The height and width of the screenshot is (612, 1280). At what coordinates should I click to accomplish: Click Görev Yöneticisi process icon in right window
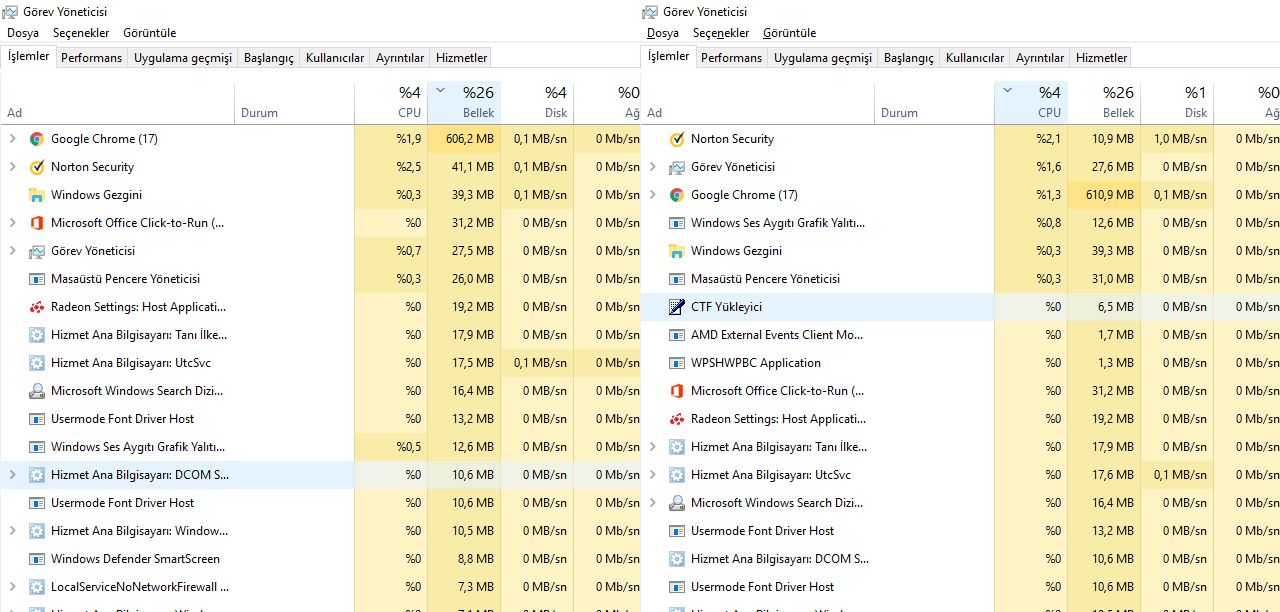click(677, 167)
